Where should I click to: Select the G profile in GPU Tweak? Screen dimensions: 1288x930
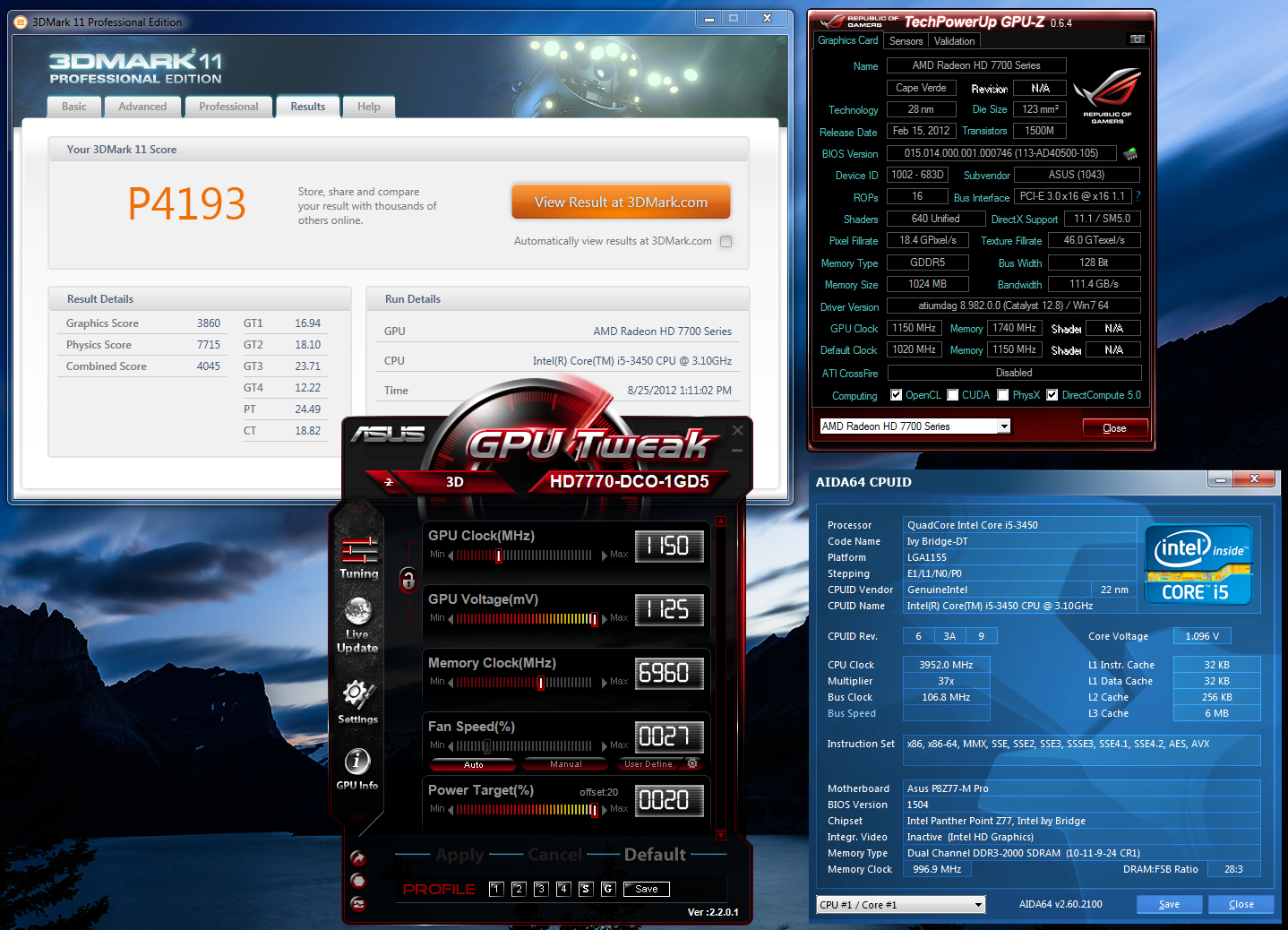coord(608,889)
